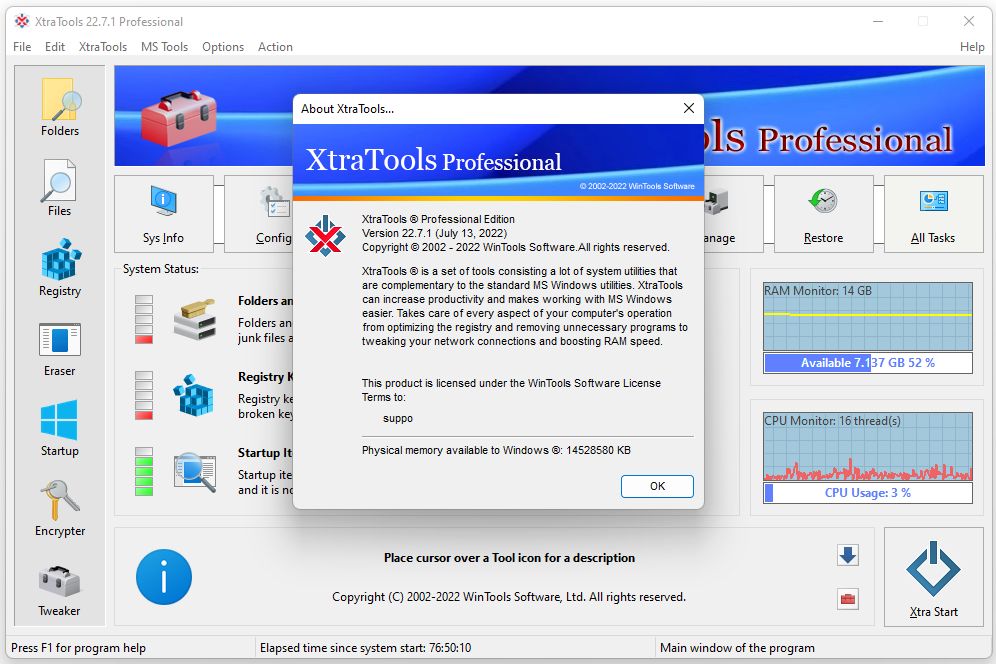
Task: Click the Folders status level indicator
Action: click(x=144, y=320)
